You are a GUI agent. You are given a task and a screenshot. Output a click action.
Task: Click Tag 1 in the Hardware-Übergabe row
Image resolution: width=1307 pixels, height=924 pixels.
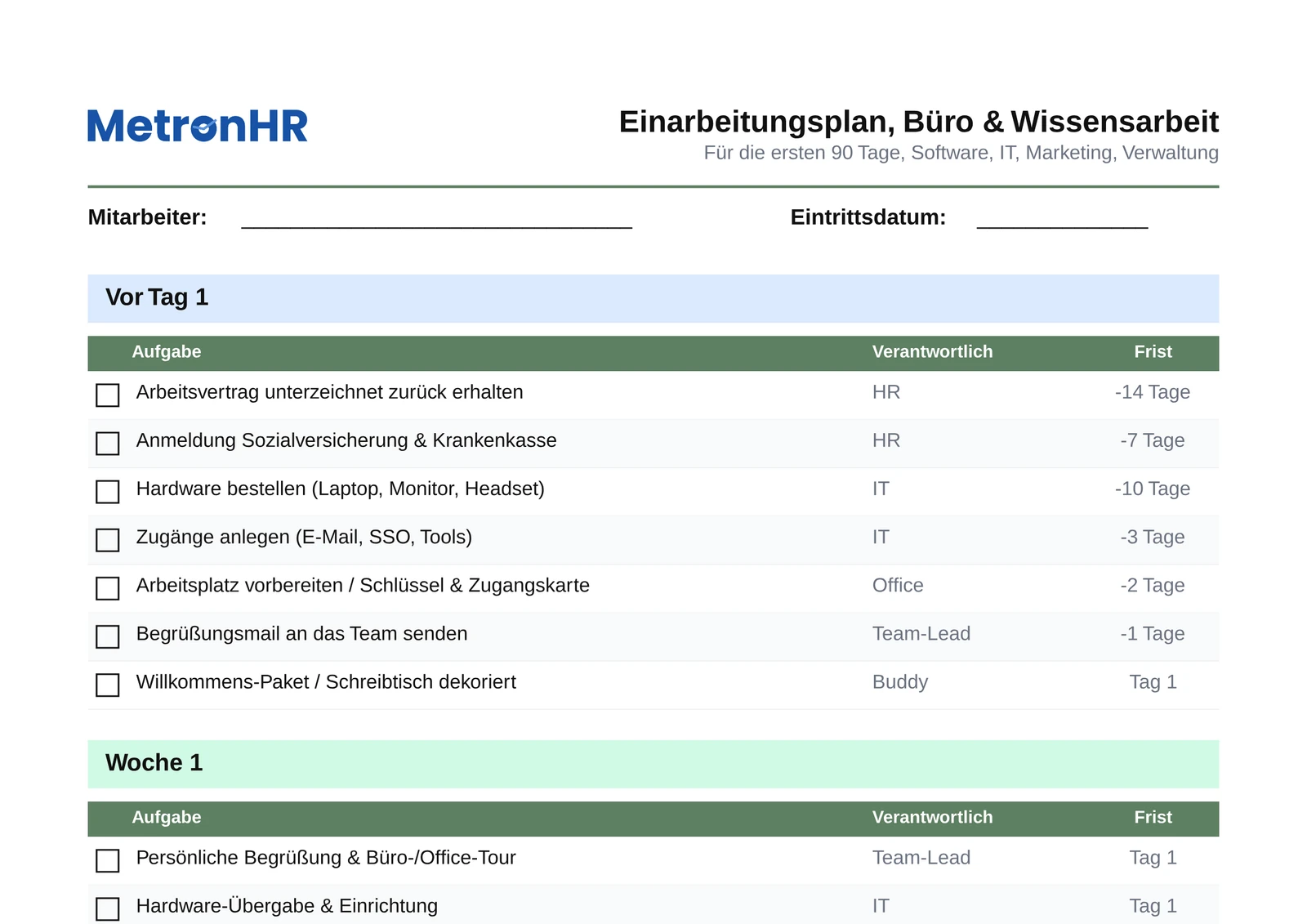1153,905
